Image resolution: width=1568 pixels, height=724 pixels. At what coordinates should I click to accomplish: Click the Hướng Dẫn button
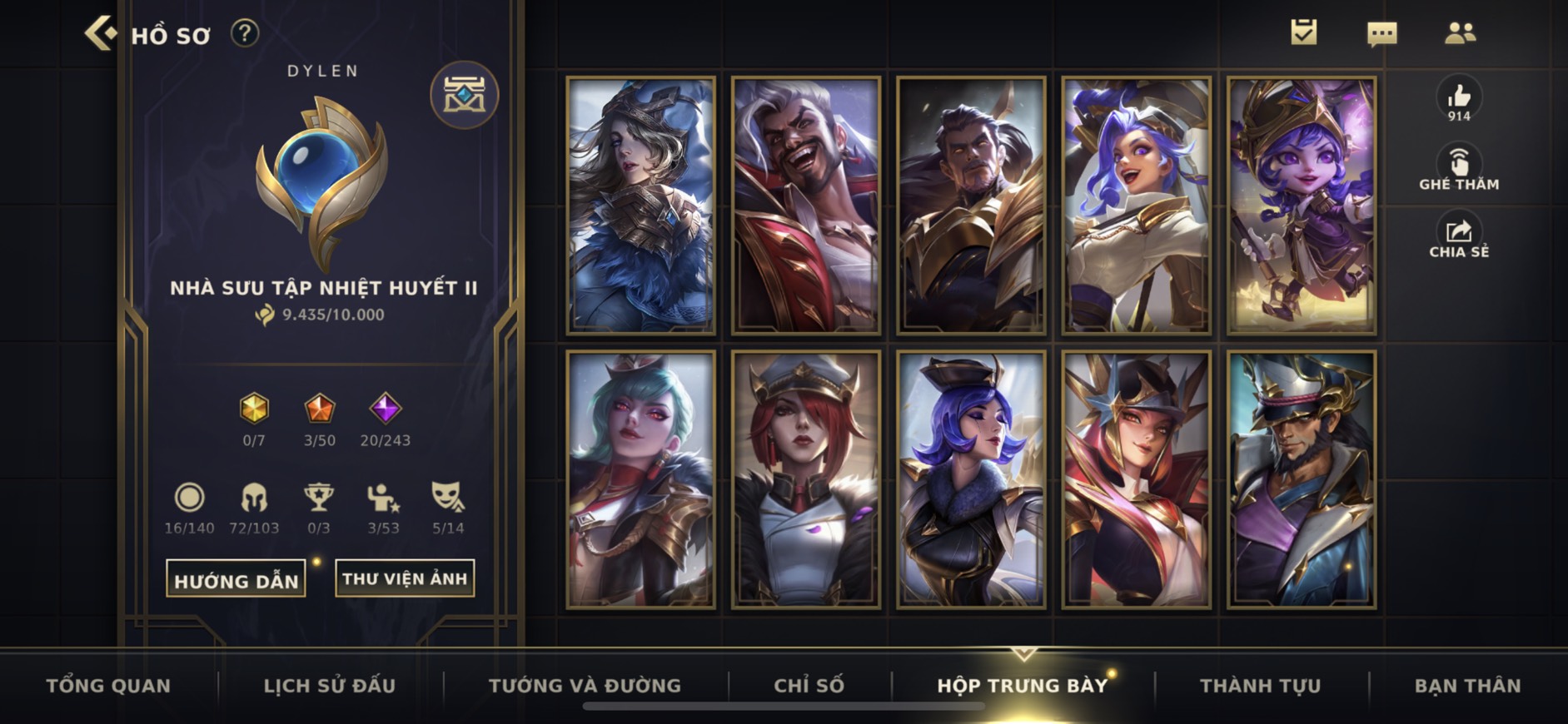click(236, 579)
